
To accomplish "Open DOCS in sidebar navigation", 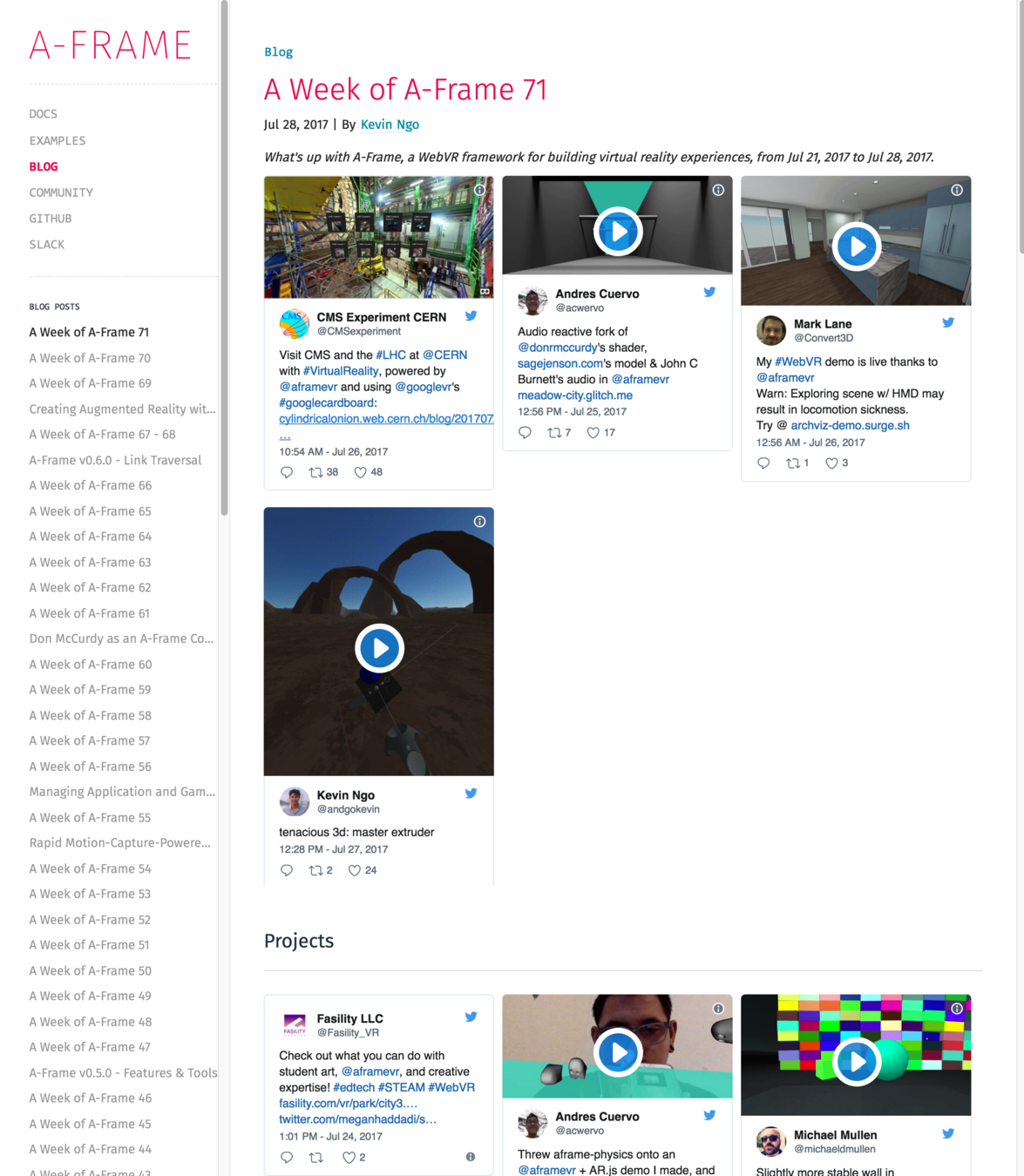I will [x=44, y=114].
